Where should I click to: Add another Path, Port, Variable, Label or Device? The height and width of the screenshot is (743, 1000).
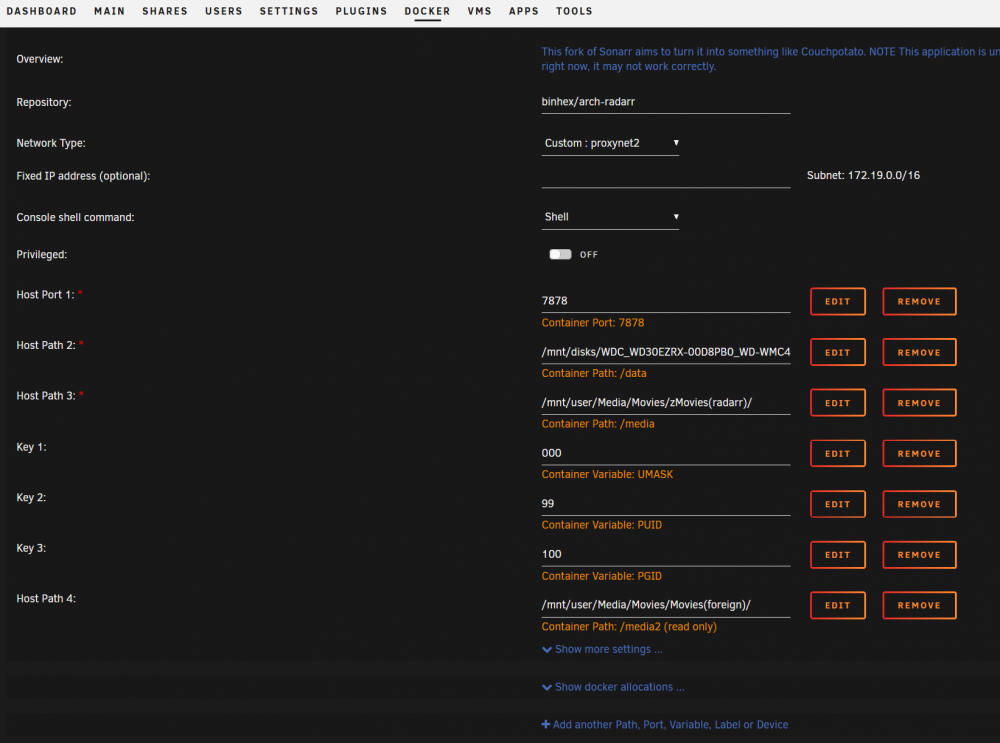(665, 725)
